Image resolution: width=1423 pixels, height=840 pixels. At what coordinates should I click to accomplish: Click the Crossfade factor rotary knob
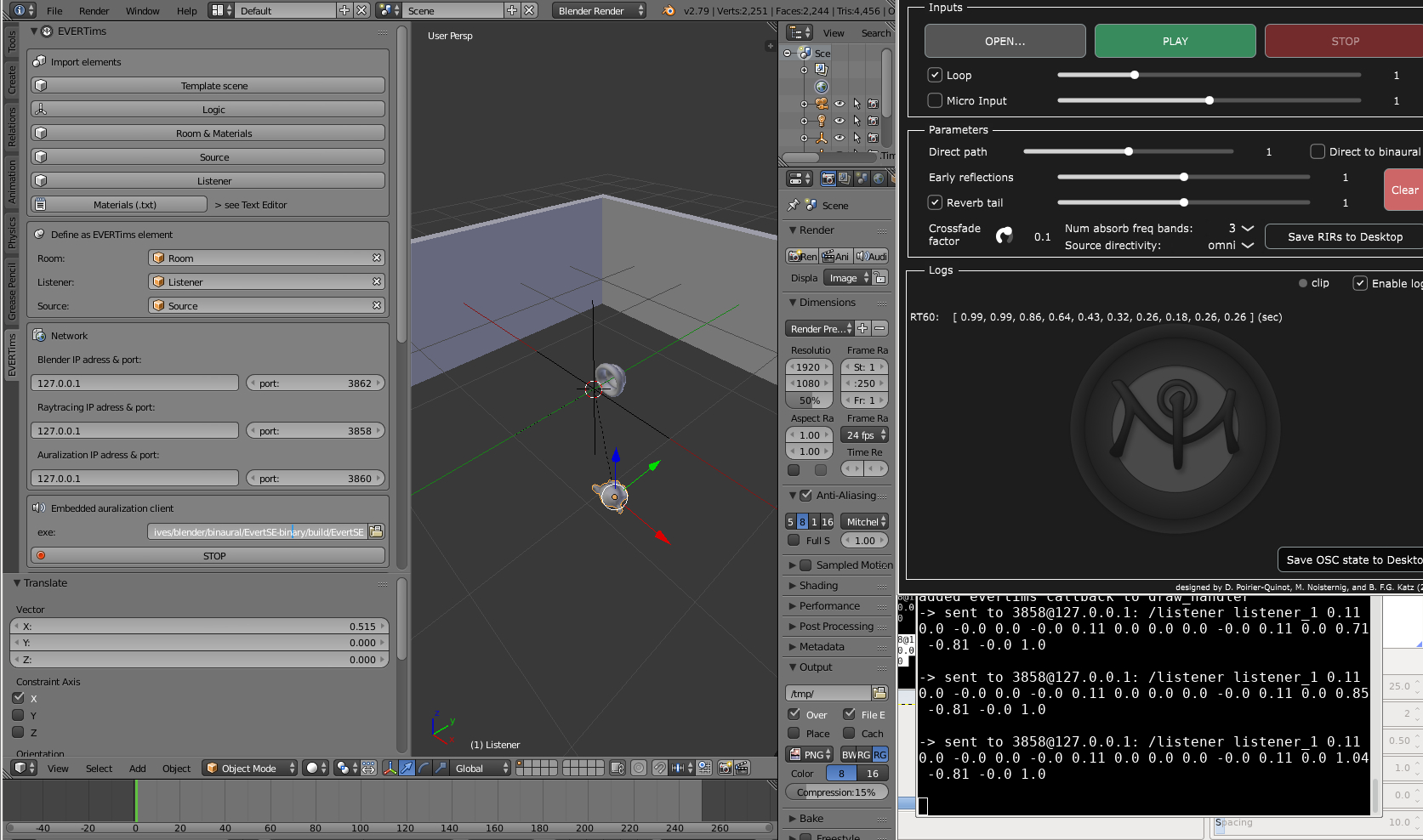1005,236
